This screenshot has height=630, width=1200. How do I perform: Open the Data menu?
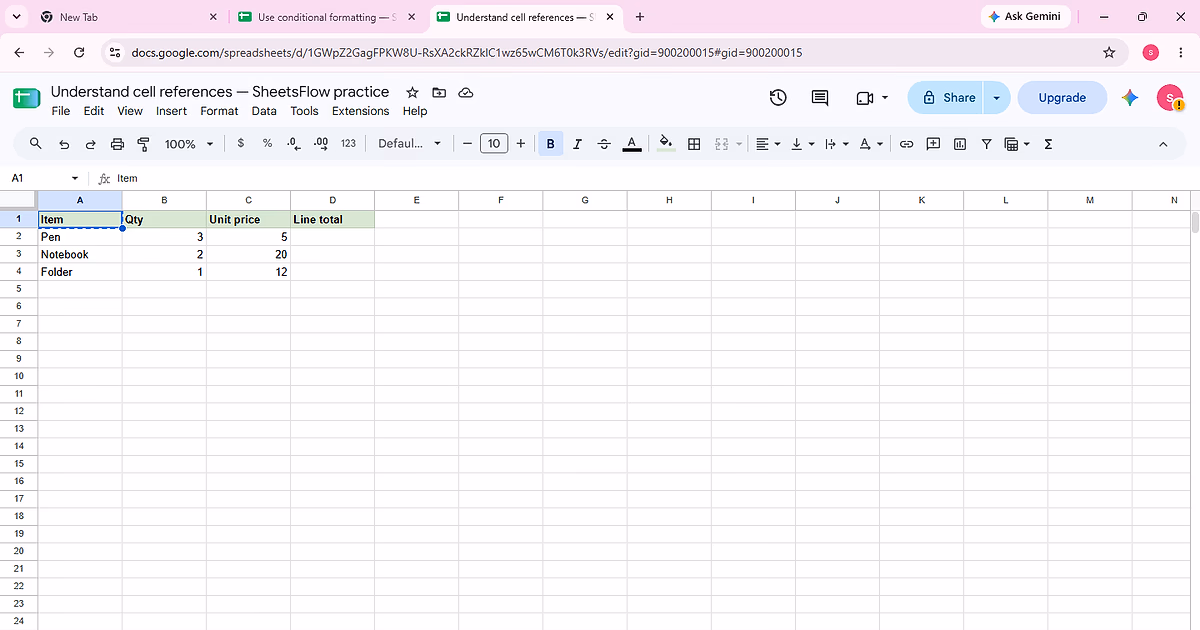point(264,111)
